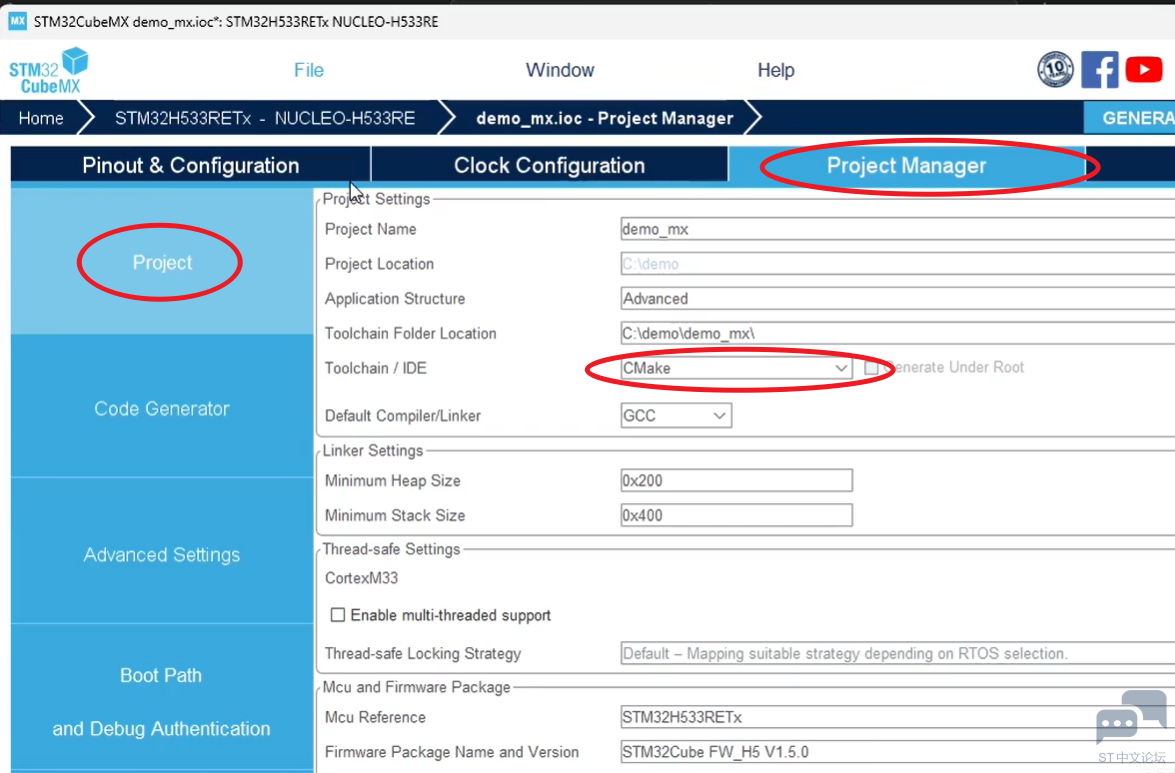1175x773 pixels.
Task: Select the Project side section
Action: pos(162,262)
